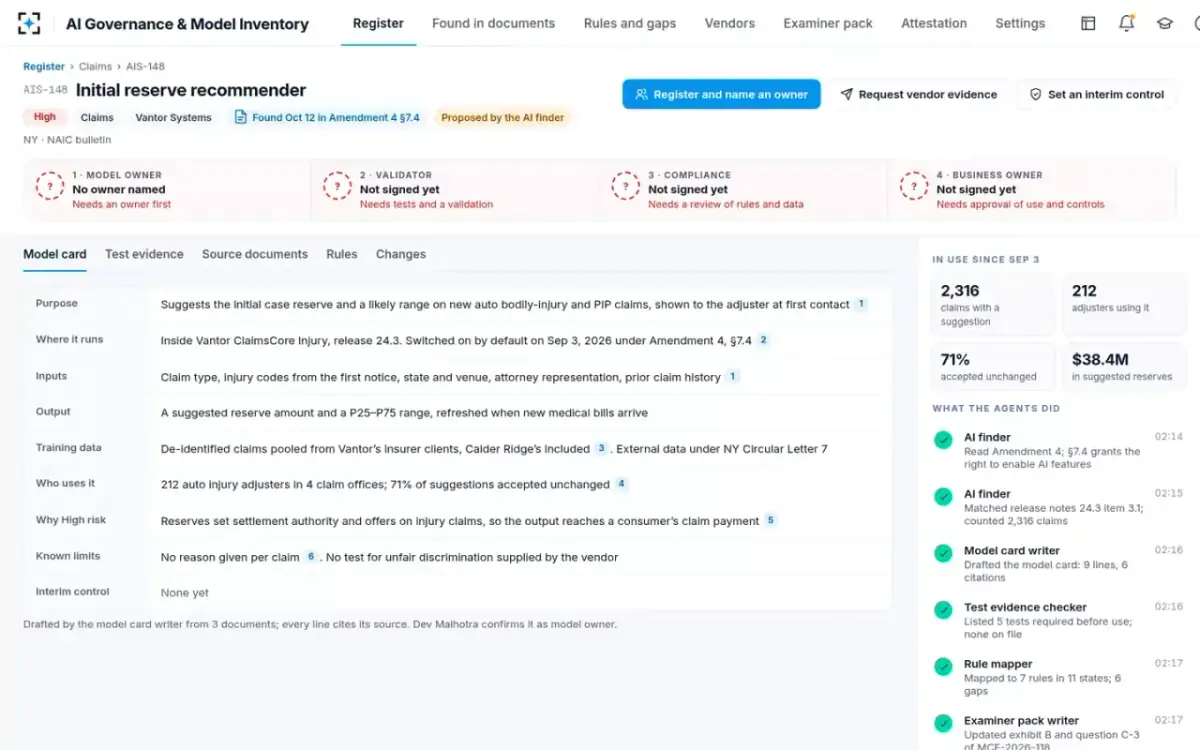Click the Claims tag under title
The width and height of the screenshot is (1200, 750).
[x=97, y=117]
